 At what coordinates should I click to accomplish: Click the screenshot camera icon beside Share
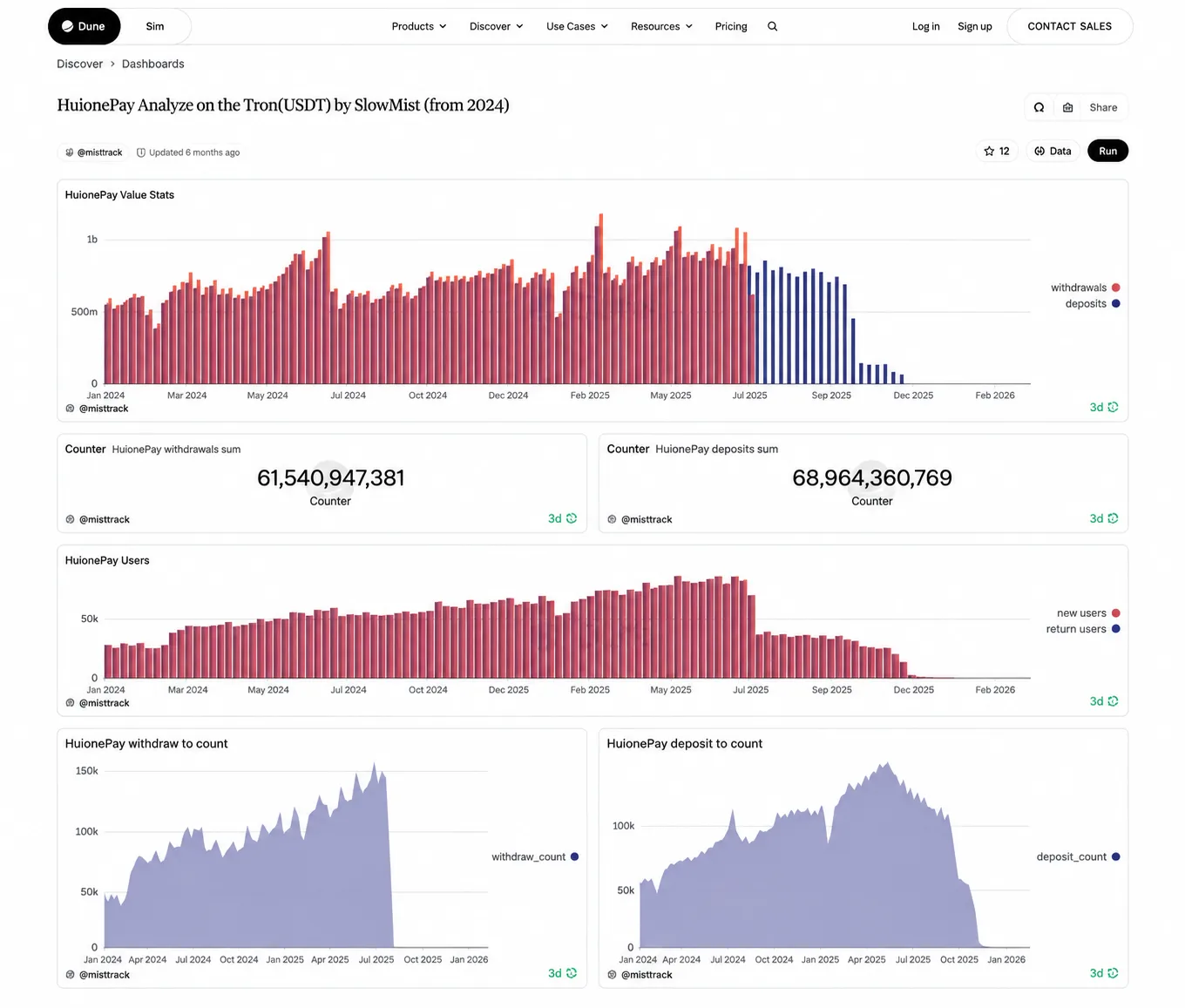pos(1067,107)
